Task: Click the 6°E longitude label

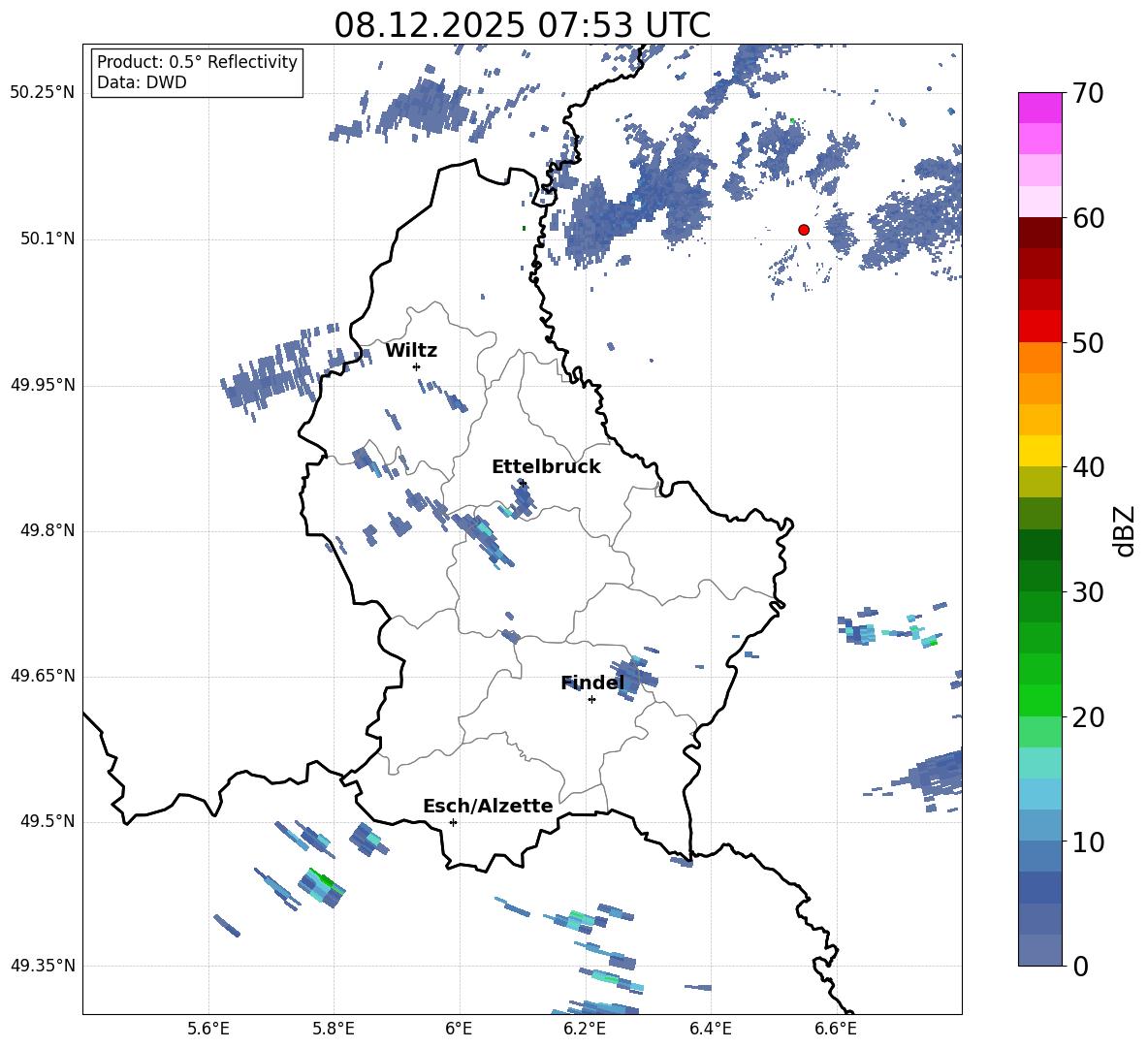Action: [459, 1029]
